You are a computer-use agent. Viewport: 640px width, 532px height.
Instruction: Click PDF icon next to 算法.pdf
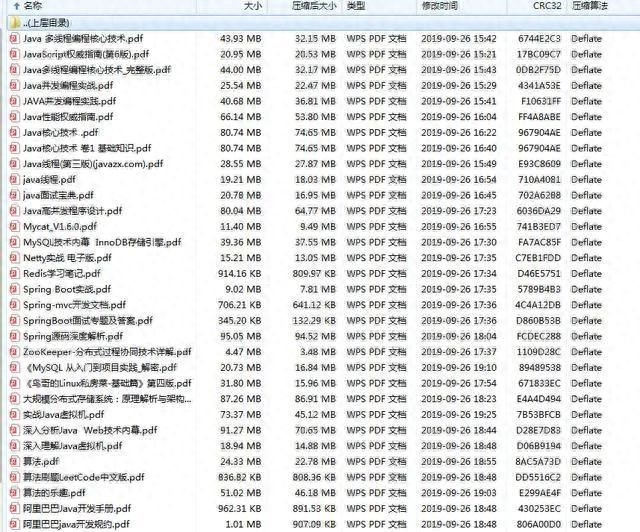click(14, 461)
